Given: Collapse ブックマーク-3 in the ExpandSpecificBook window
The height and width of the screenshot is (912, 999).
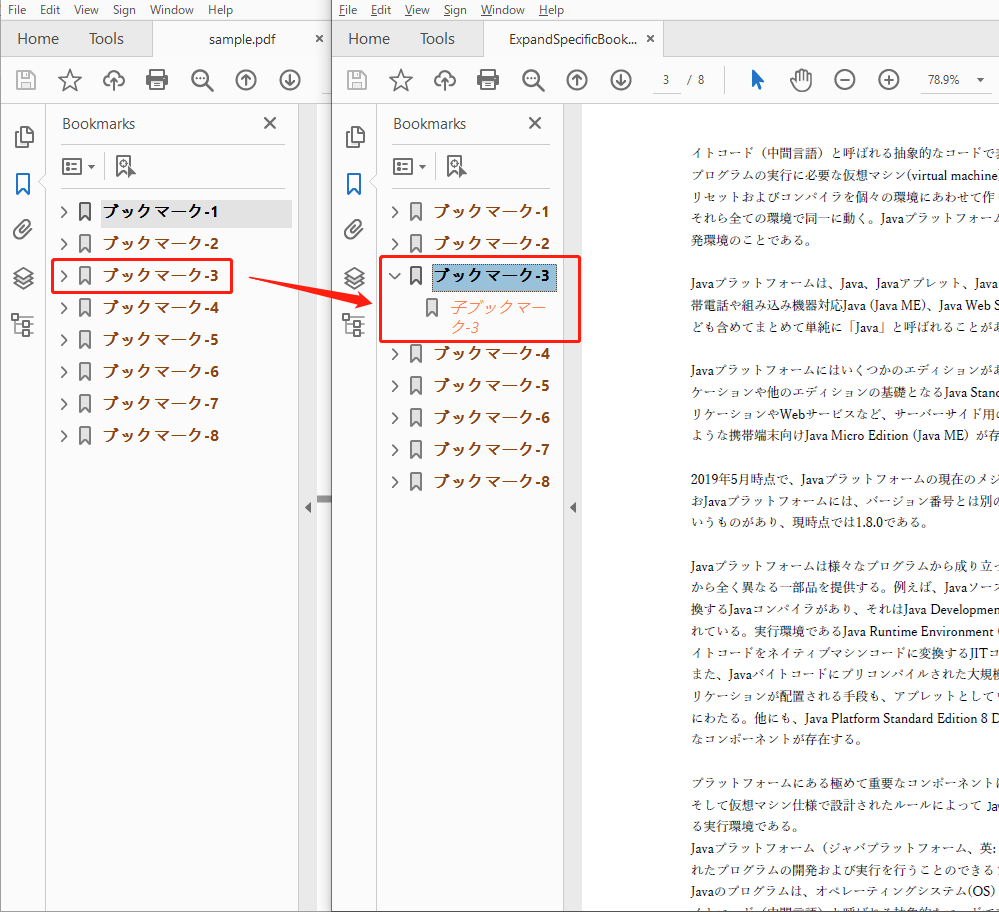Looking at the screenshot, I should tap(395, 276).
